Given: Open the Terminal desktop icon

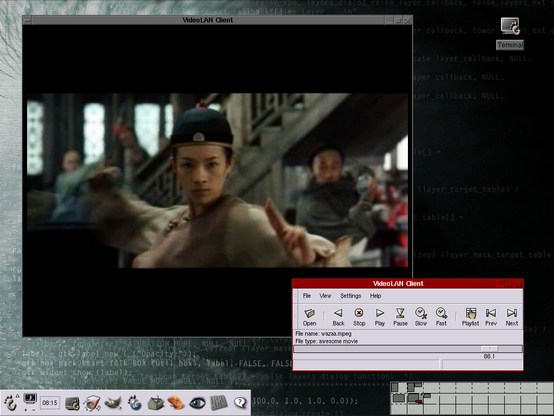Looking at the screenshot, I should point(510,26).
